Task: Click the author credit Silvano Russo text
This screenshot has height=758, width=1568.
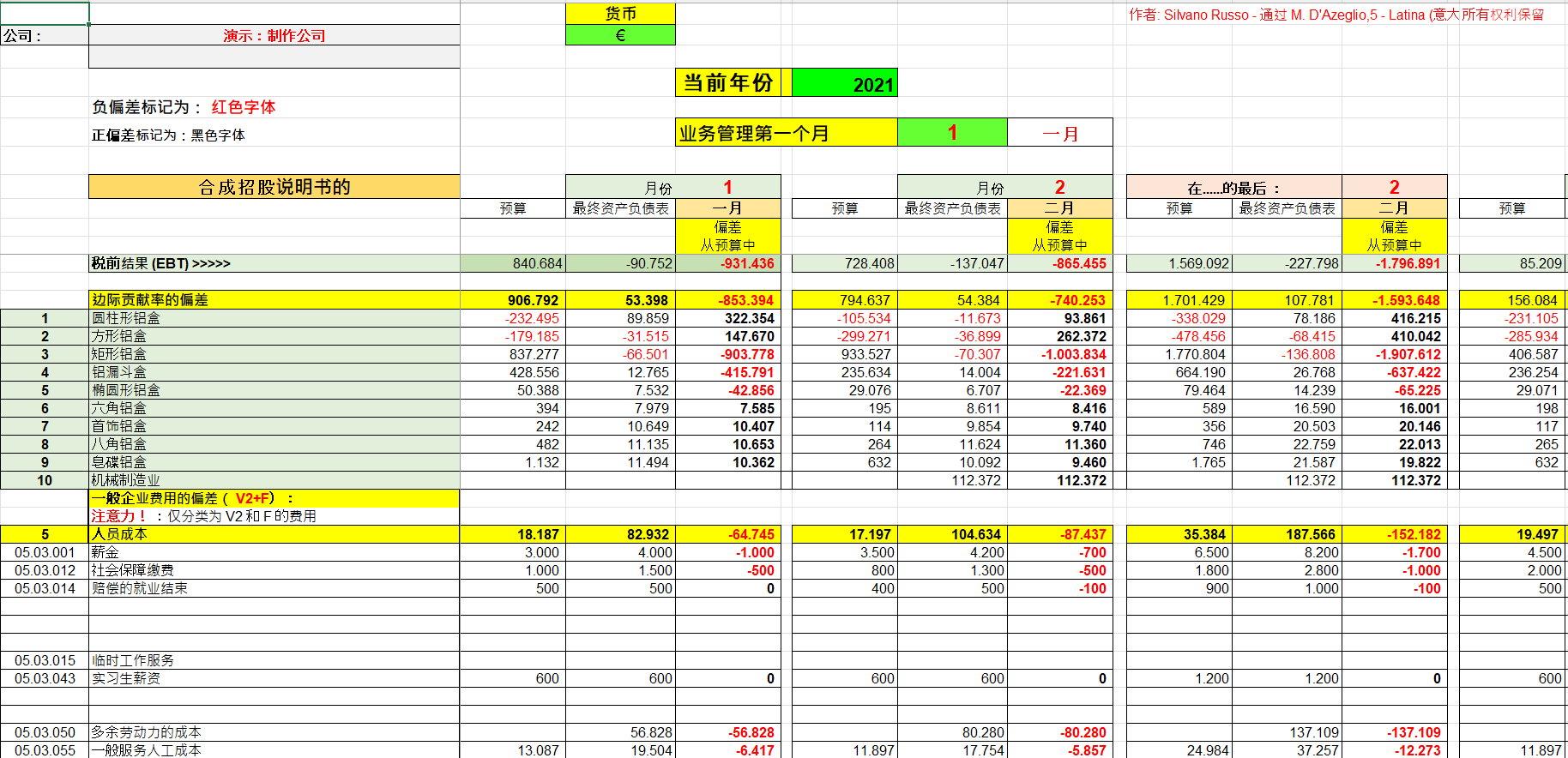Action: [x=1336, y=15]
